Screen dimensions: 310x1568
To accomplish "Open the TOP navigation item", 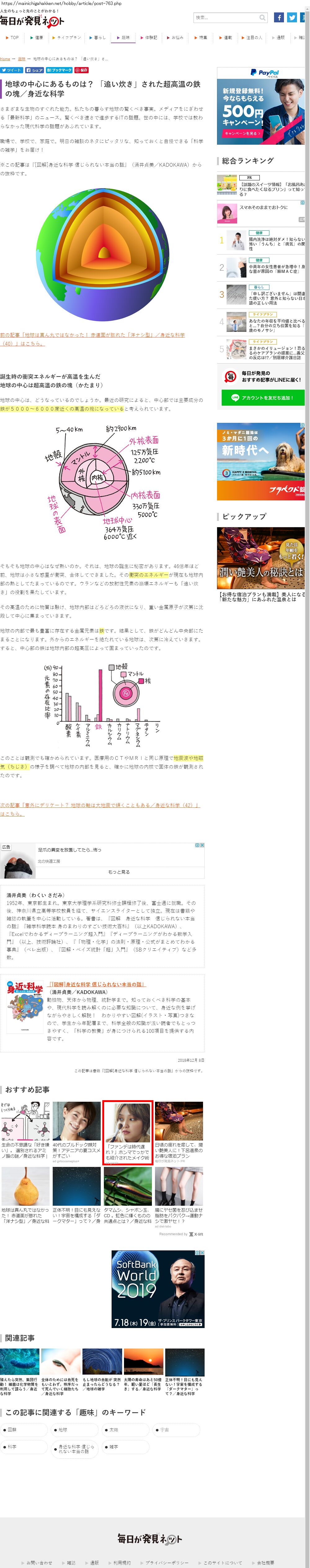I will click(x=12, y=38).
